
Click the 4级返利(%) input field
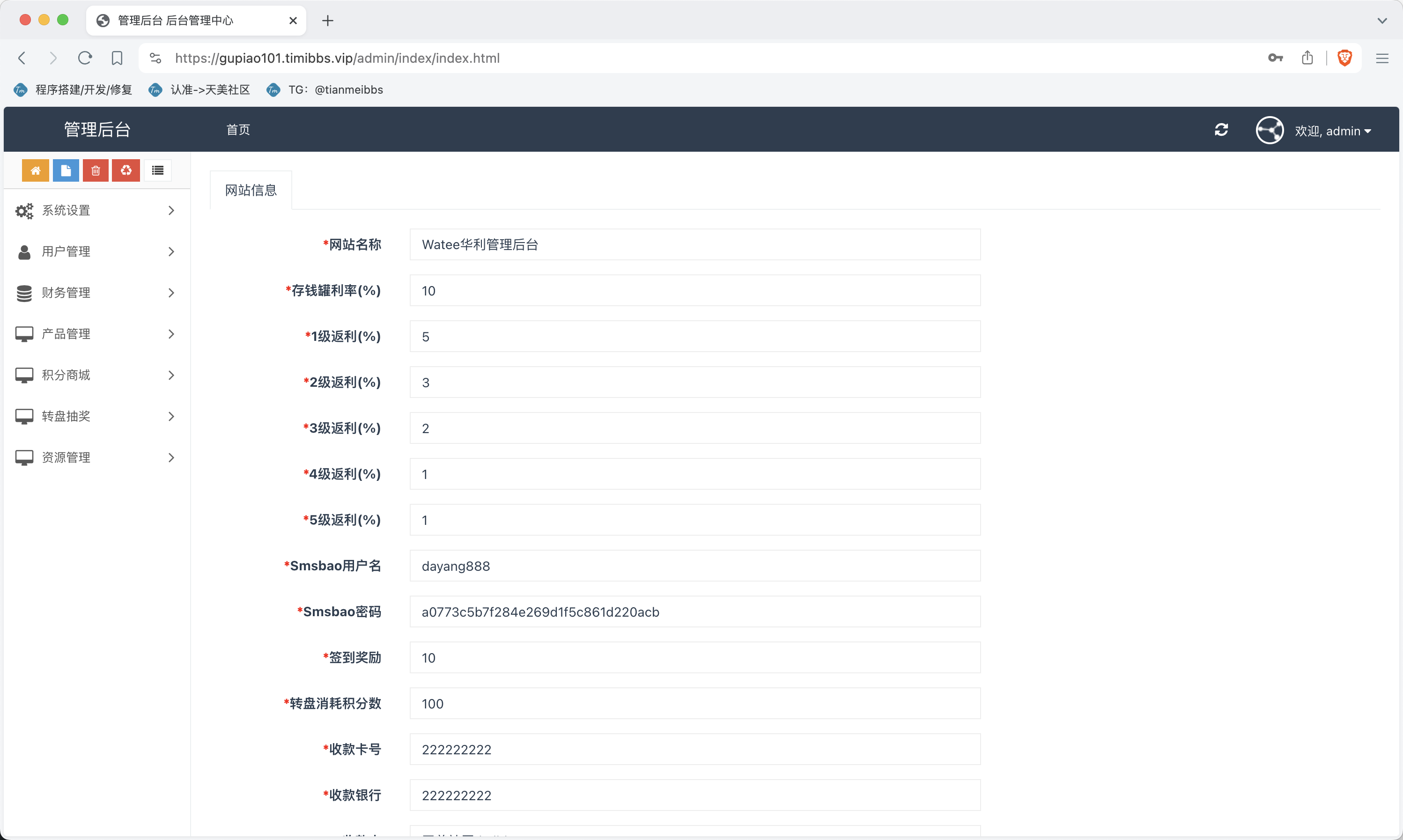pyautogui.click(x=695, y=474)
